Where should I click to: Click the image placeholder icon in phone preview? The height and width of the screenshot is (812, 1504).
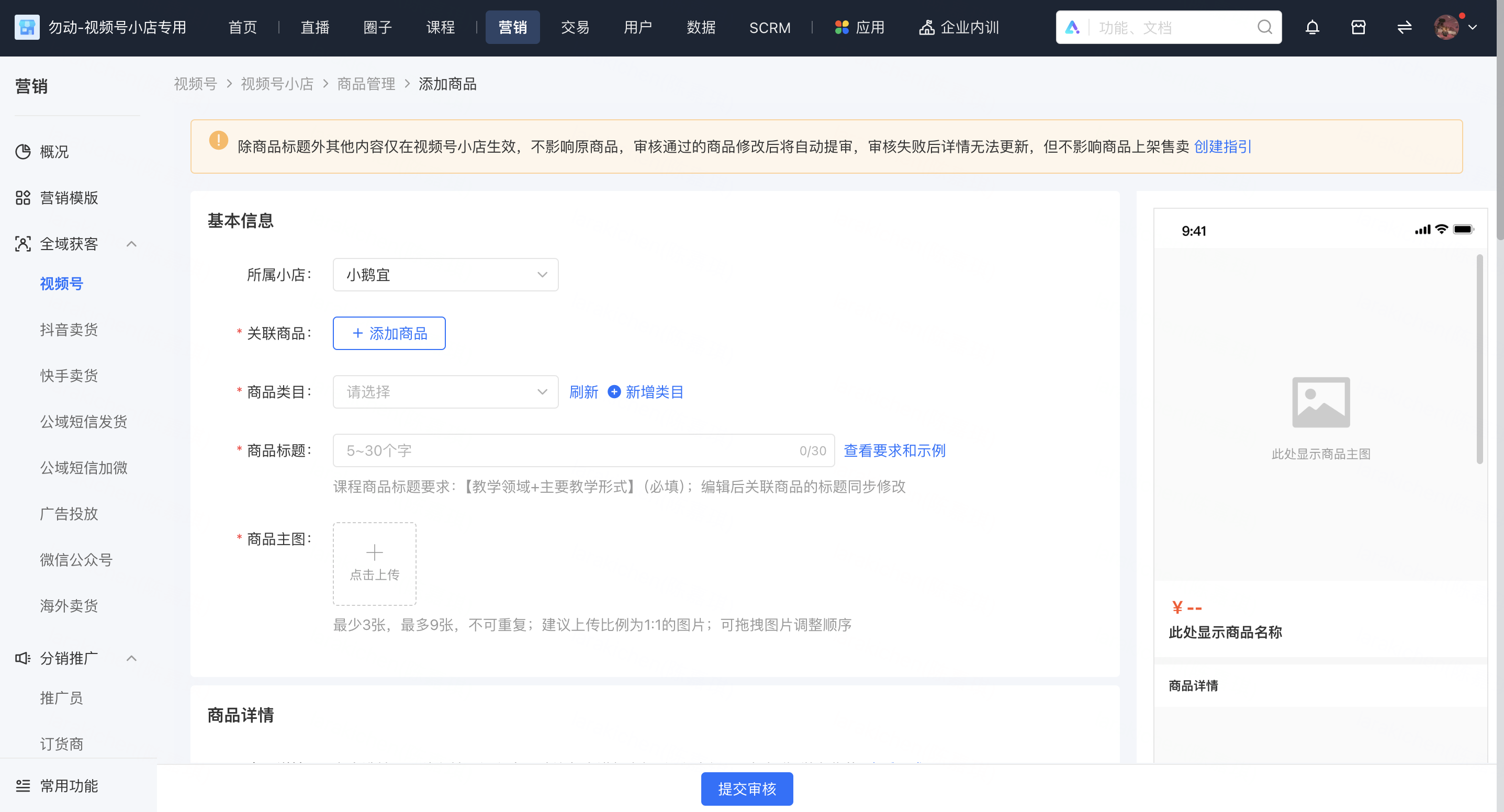(1321, 402)
